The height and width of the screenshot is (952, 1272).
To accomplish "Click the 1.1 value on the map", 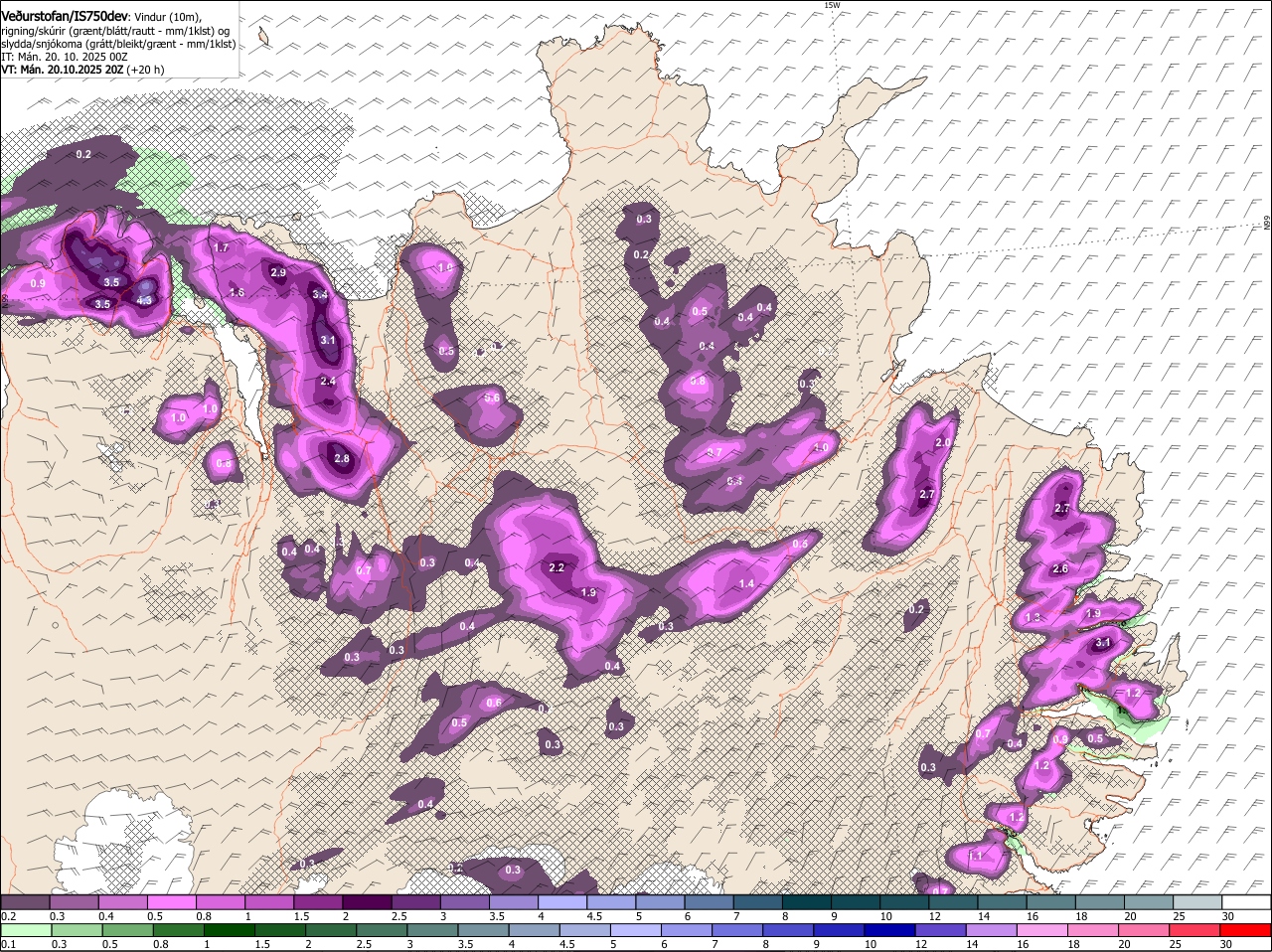I will coord(975,856).
